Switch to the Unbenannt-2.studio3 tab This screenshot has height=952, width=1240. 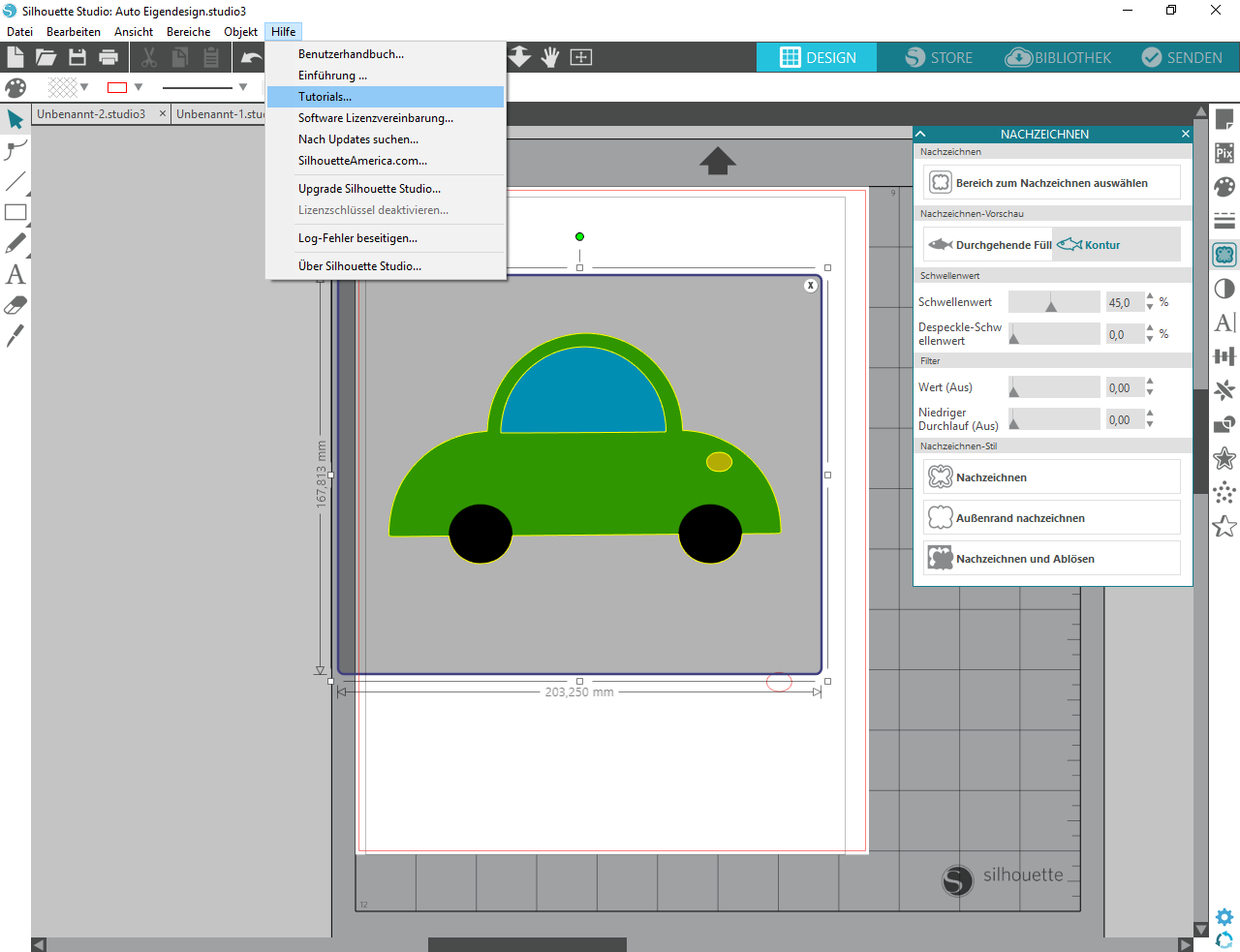(x=91, y=114)
